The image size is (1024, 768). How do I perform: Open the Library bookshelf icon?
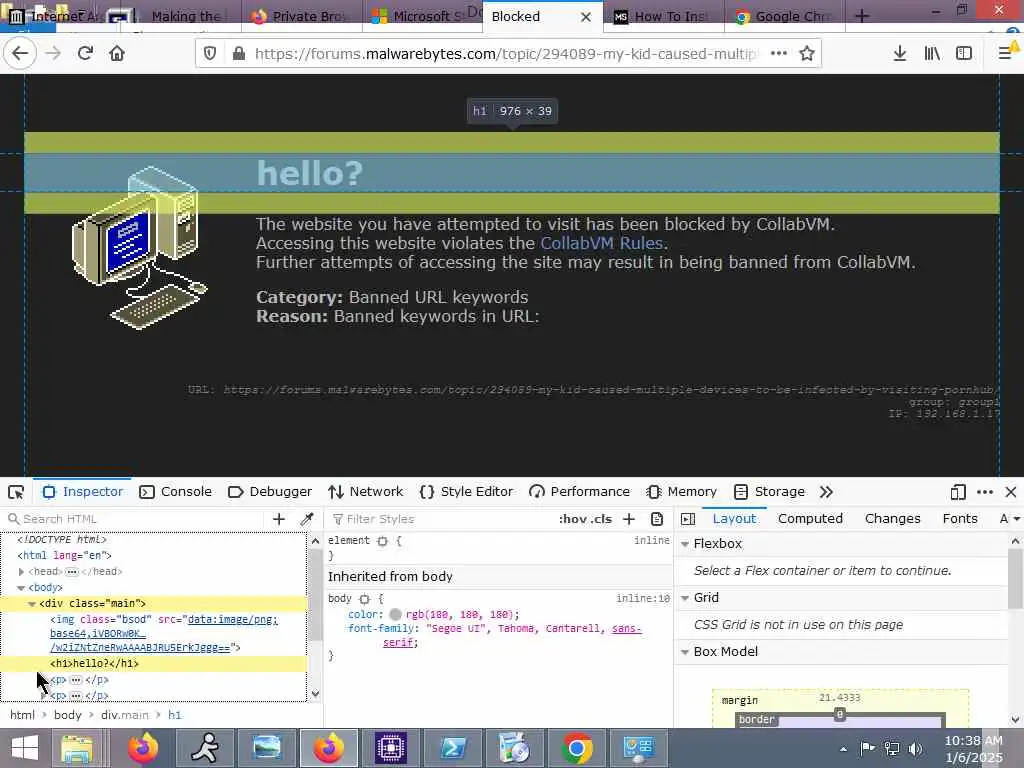pyautogui.click(x=932, y=54)
